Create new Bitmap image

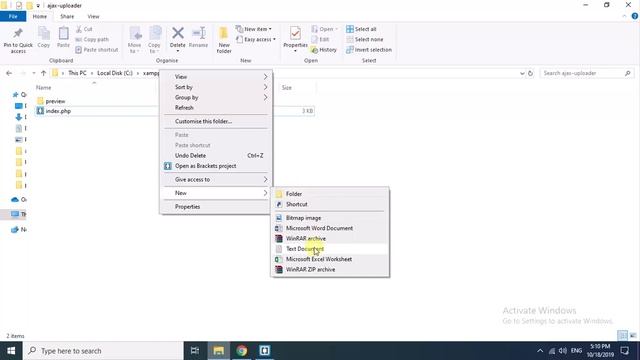pyautogui.click(x=330, y=218)
